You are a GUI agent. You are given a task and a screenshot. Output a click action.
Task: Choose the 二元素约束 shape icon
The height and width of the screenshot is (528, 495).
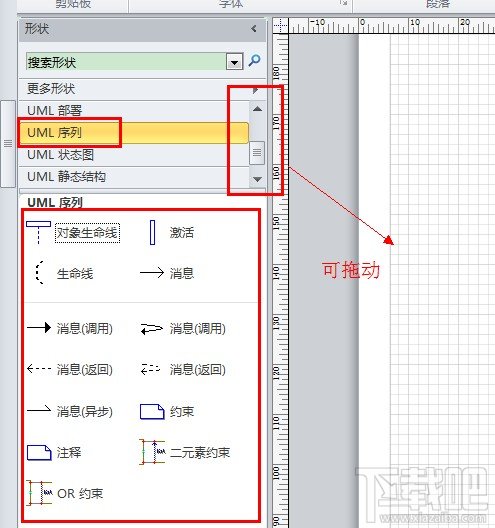[152, 452]
